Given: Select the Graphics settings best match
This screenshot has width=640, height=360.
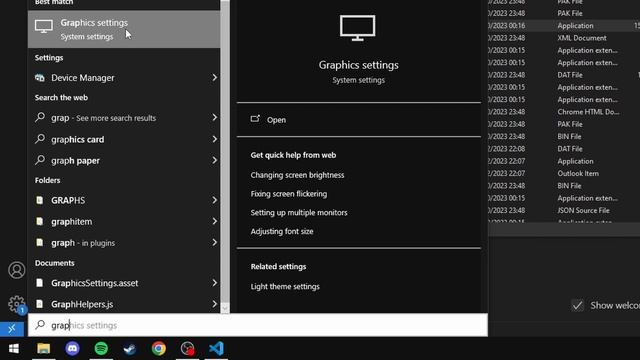Looking at the screenshot, I should point(124,29).
